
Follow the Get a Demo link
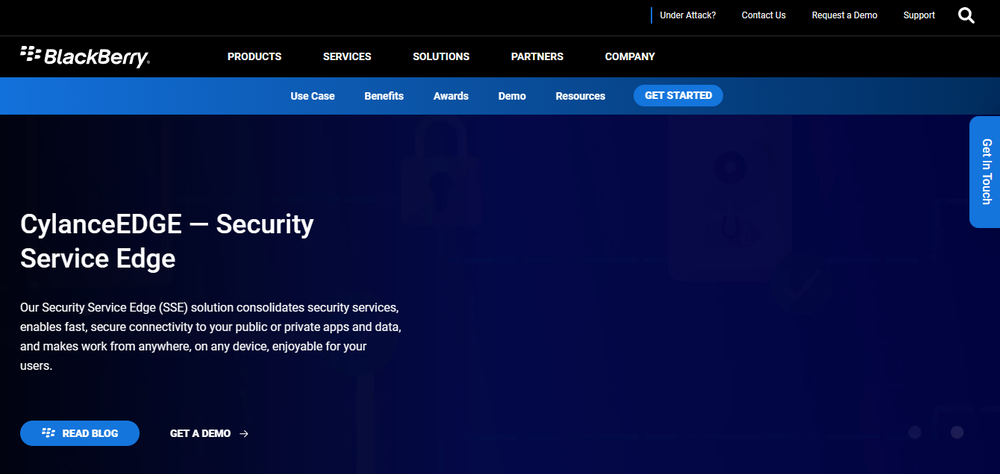[200, 434]
